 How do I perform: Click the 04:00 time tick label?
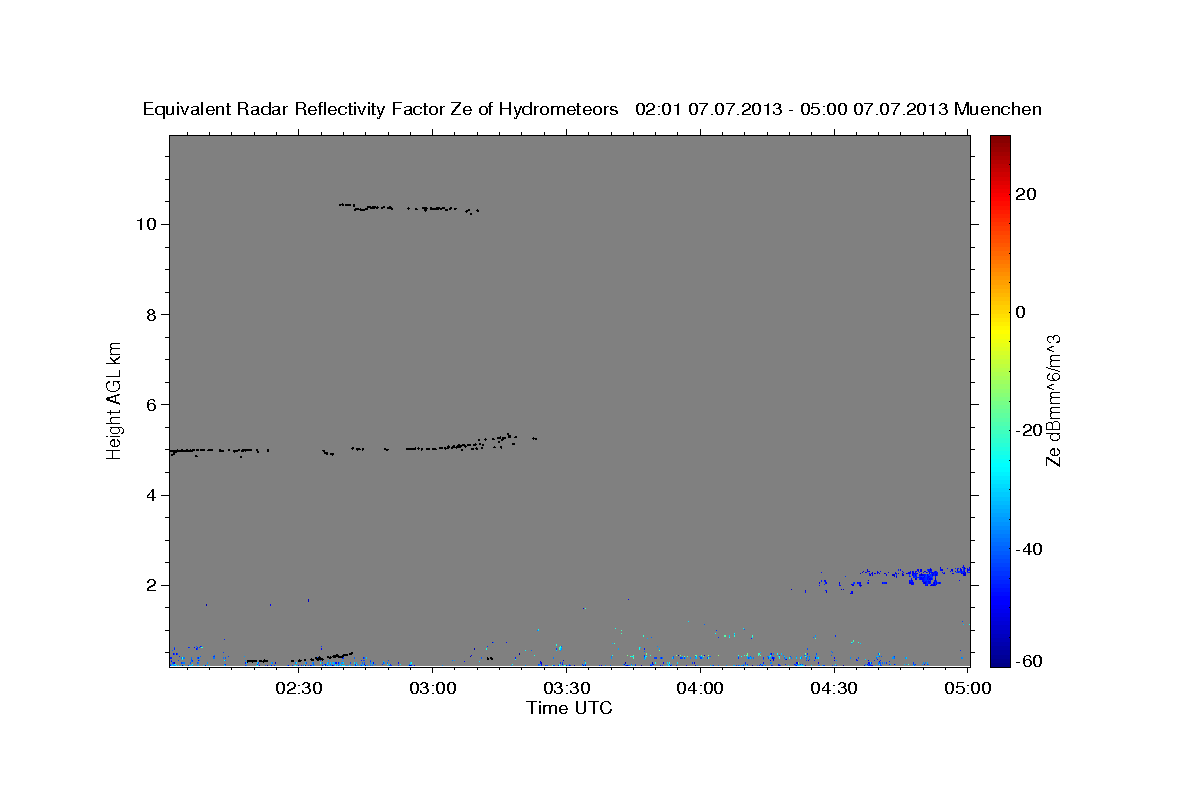click(x=700, y=688)
